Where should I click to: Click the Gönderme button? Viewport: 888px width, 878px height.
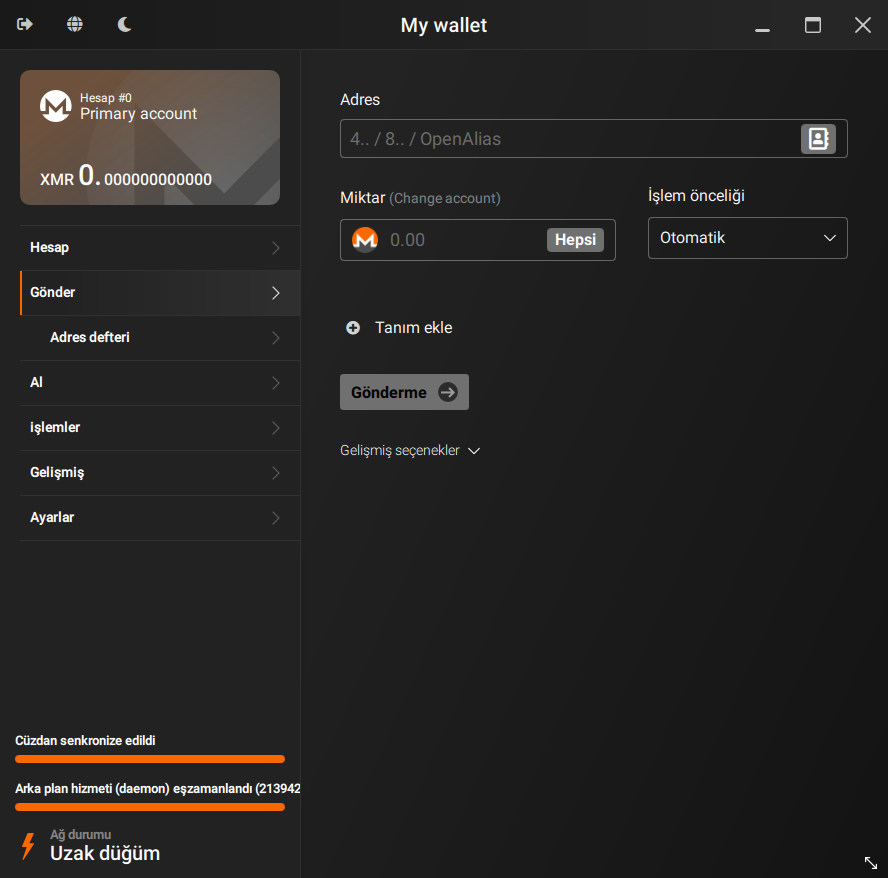(404, 391)
